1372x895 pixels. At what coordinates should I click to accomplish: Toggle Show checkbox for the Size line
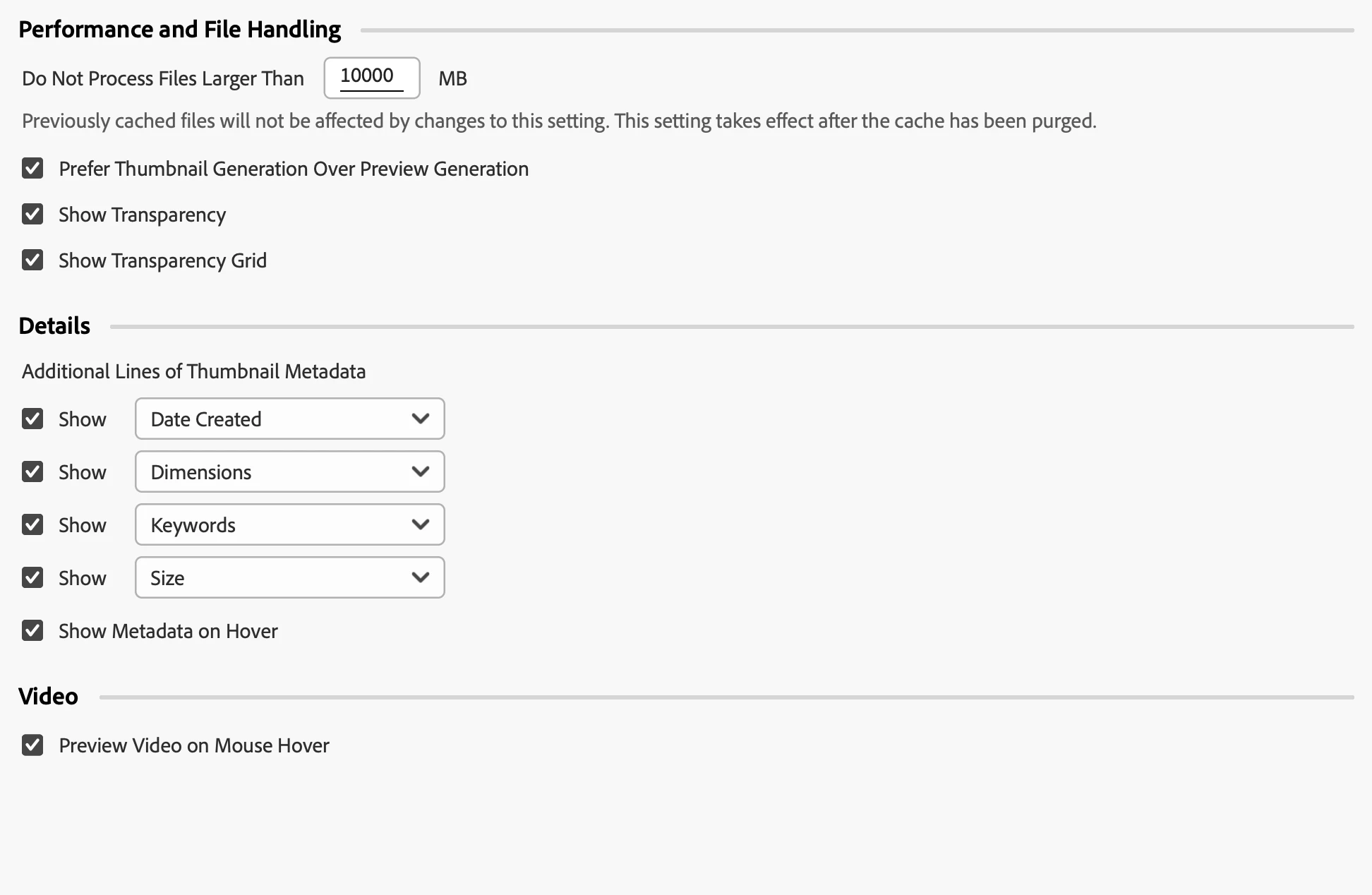coord(32,578)
